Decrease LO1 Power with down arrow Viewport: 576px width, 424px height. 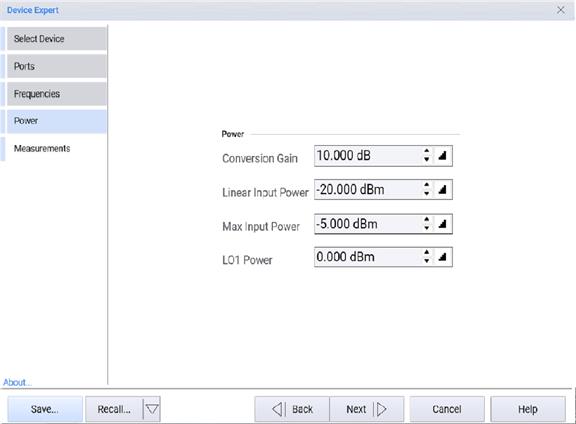[x=426, y=261]
